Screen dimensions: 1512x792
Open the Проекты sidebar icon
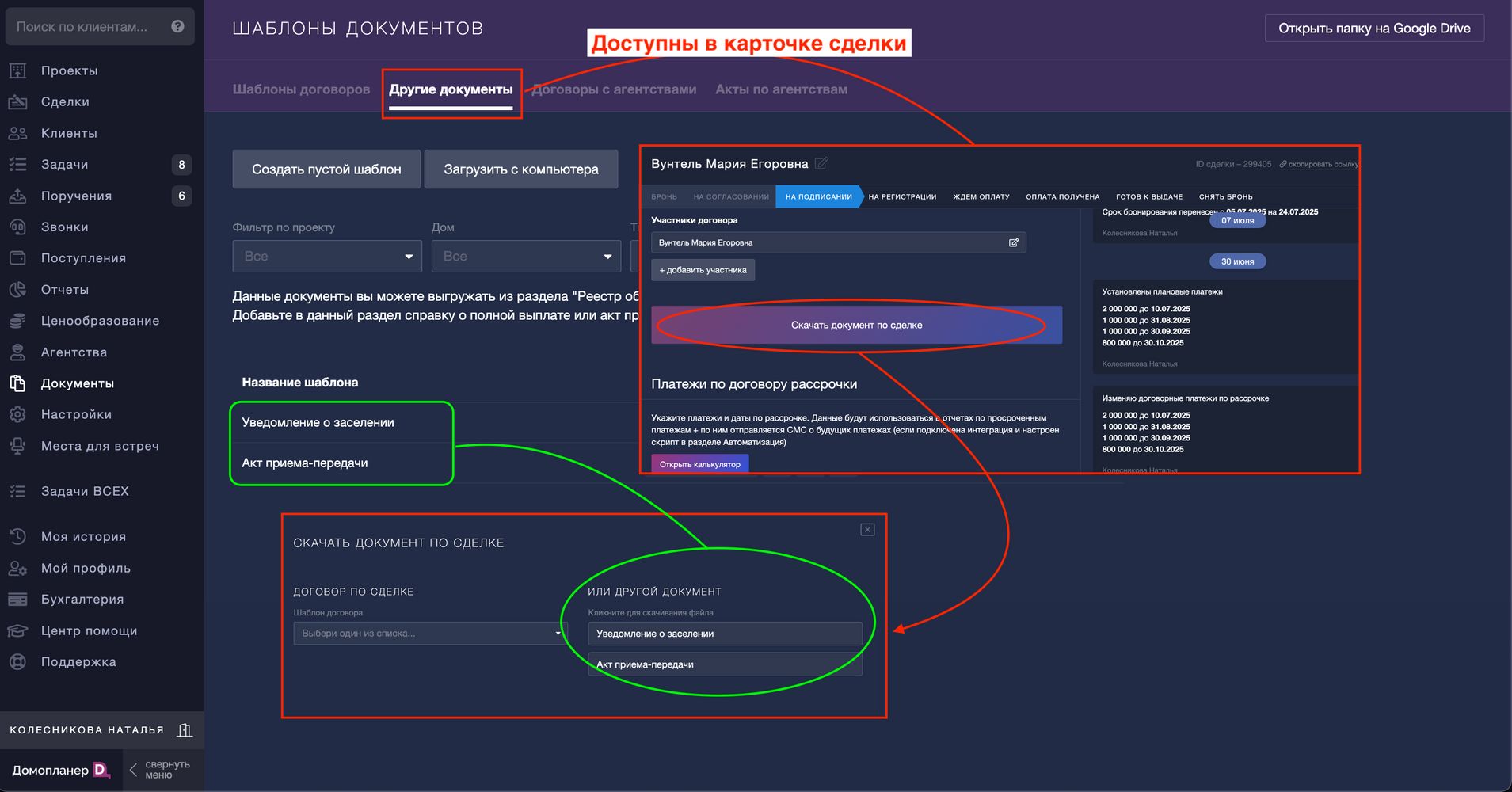tap(17, 70)
